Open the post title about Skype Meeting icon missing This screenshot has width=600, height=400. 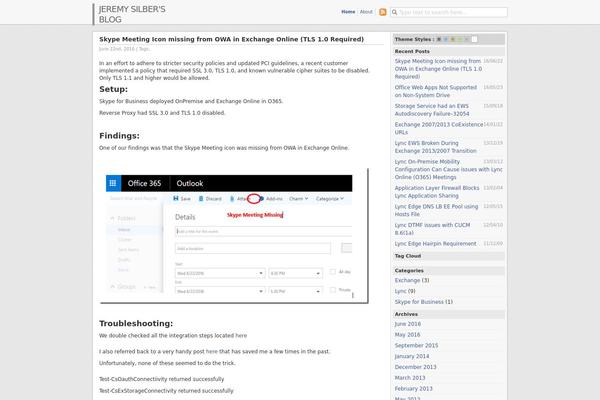point(232,39)
